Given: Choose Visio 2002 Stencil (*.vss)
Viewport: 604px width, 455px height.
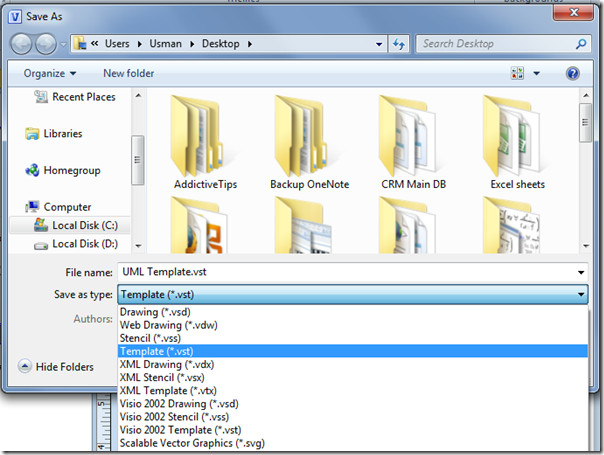Looking at the screenshot, I should [x=352, y=417].
